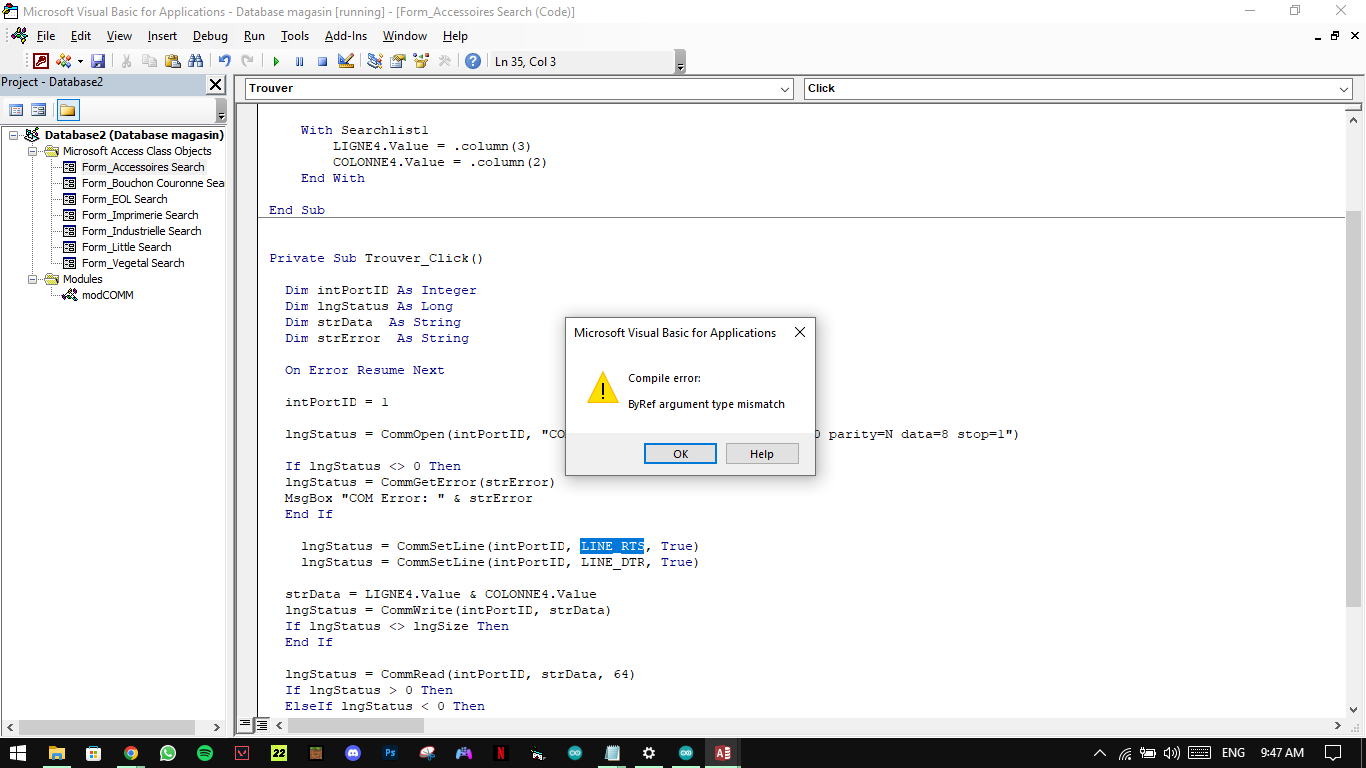Click the Windows Start button

point(18,753)
